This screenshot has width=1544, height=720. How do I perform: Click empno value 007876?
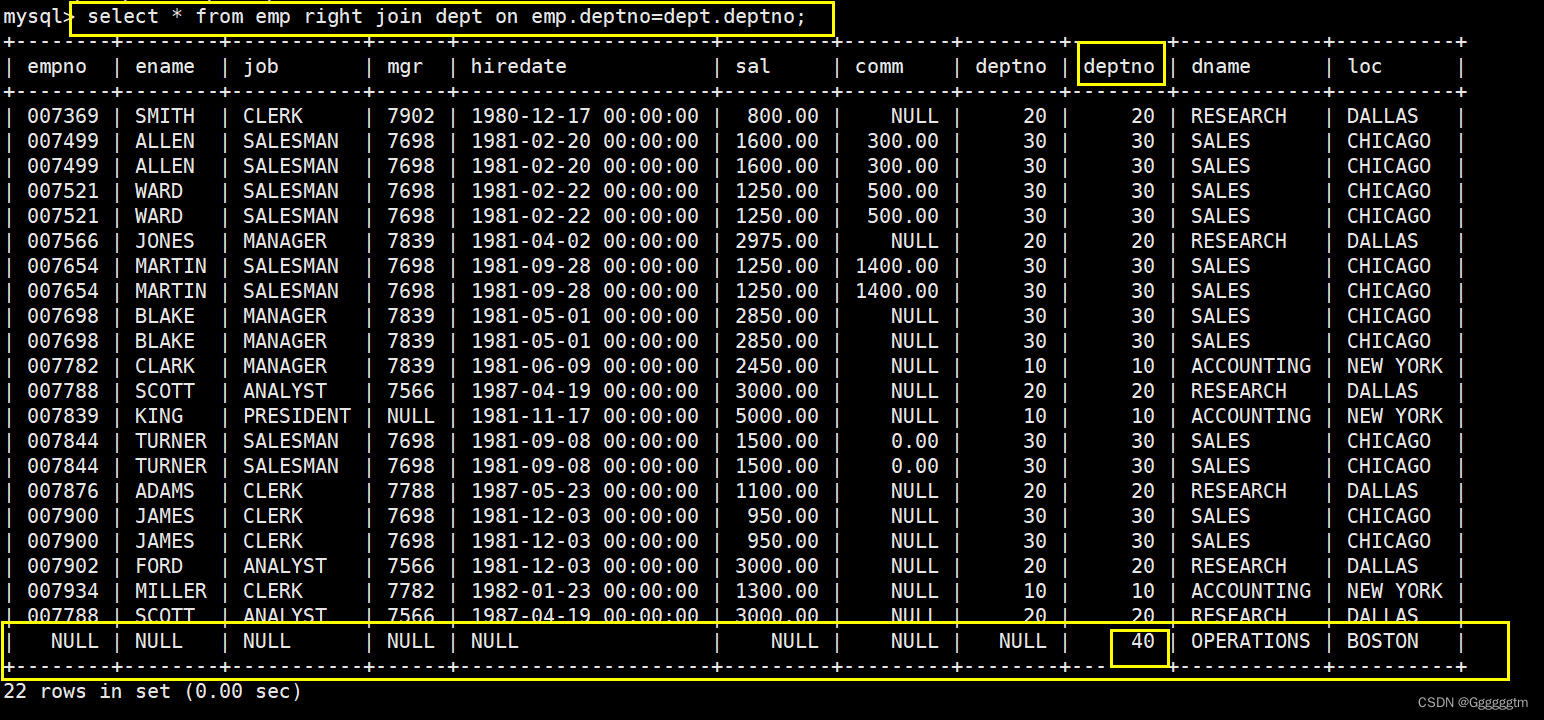[63, 491]
